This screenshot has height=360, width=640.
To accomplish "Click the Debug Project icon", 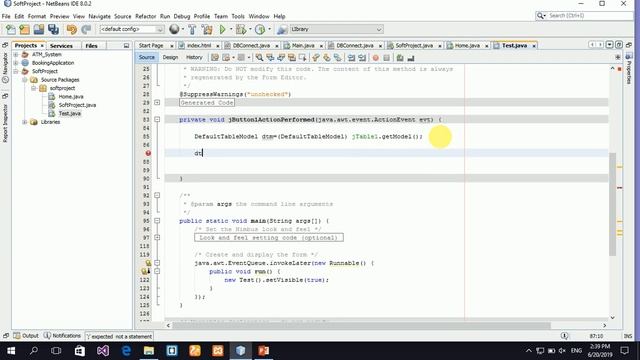I will pyautogui.click(x=241, y=29).
